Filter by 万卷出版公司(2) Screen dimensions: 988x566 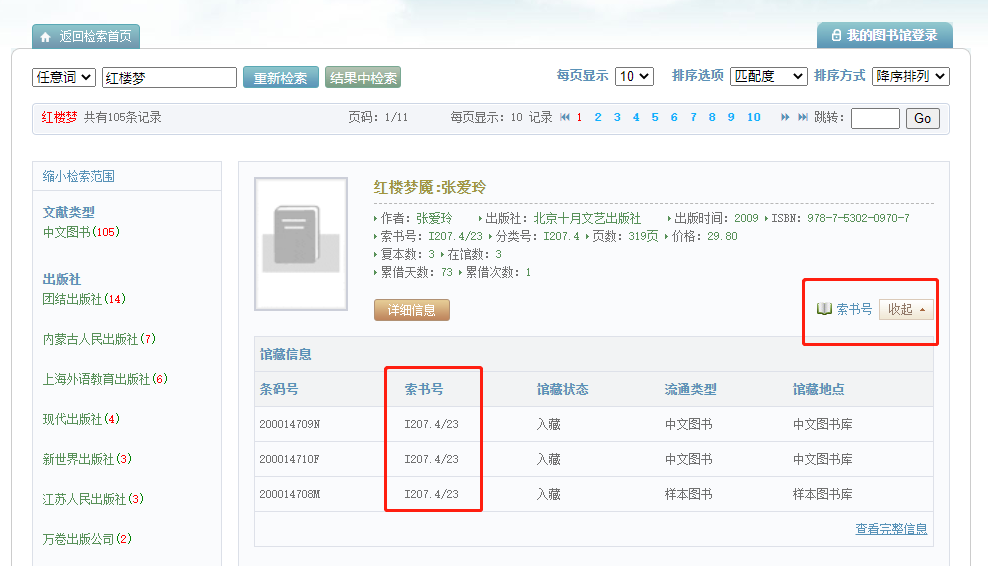coord(87,539)
